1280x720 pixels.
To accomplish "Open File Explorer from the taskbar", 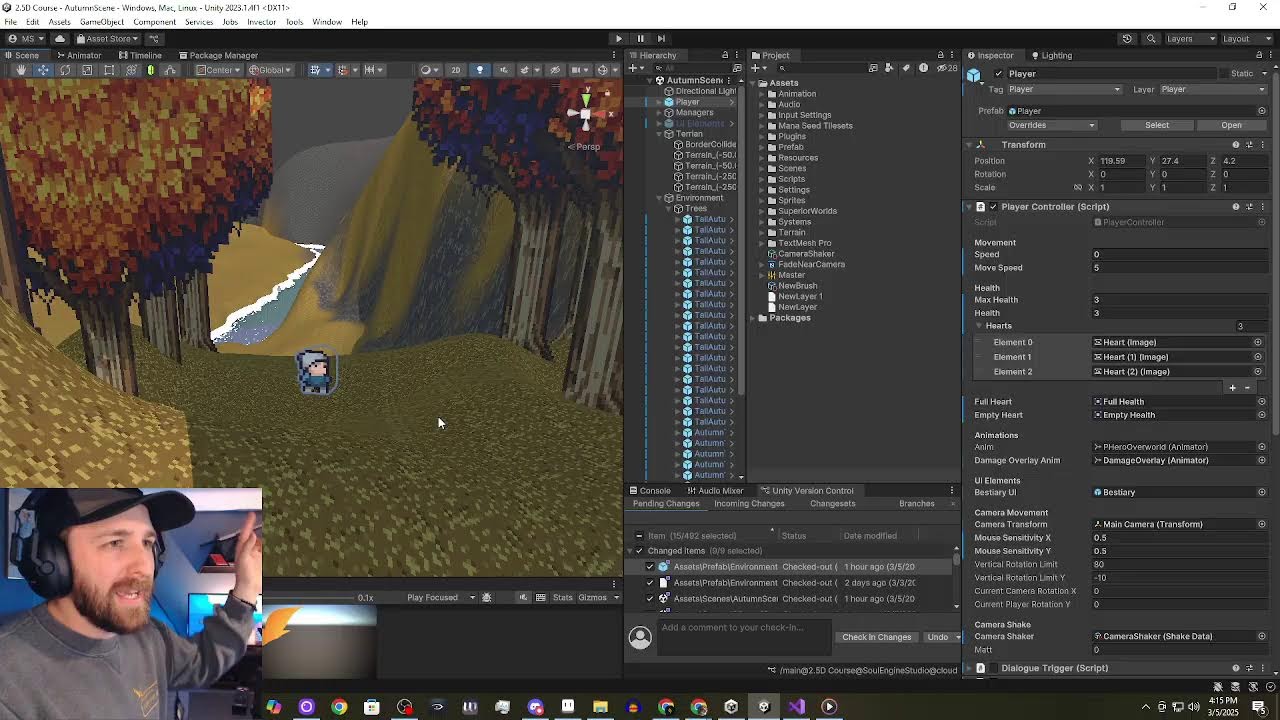I will click(x=600, y=707).
